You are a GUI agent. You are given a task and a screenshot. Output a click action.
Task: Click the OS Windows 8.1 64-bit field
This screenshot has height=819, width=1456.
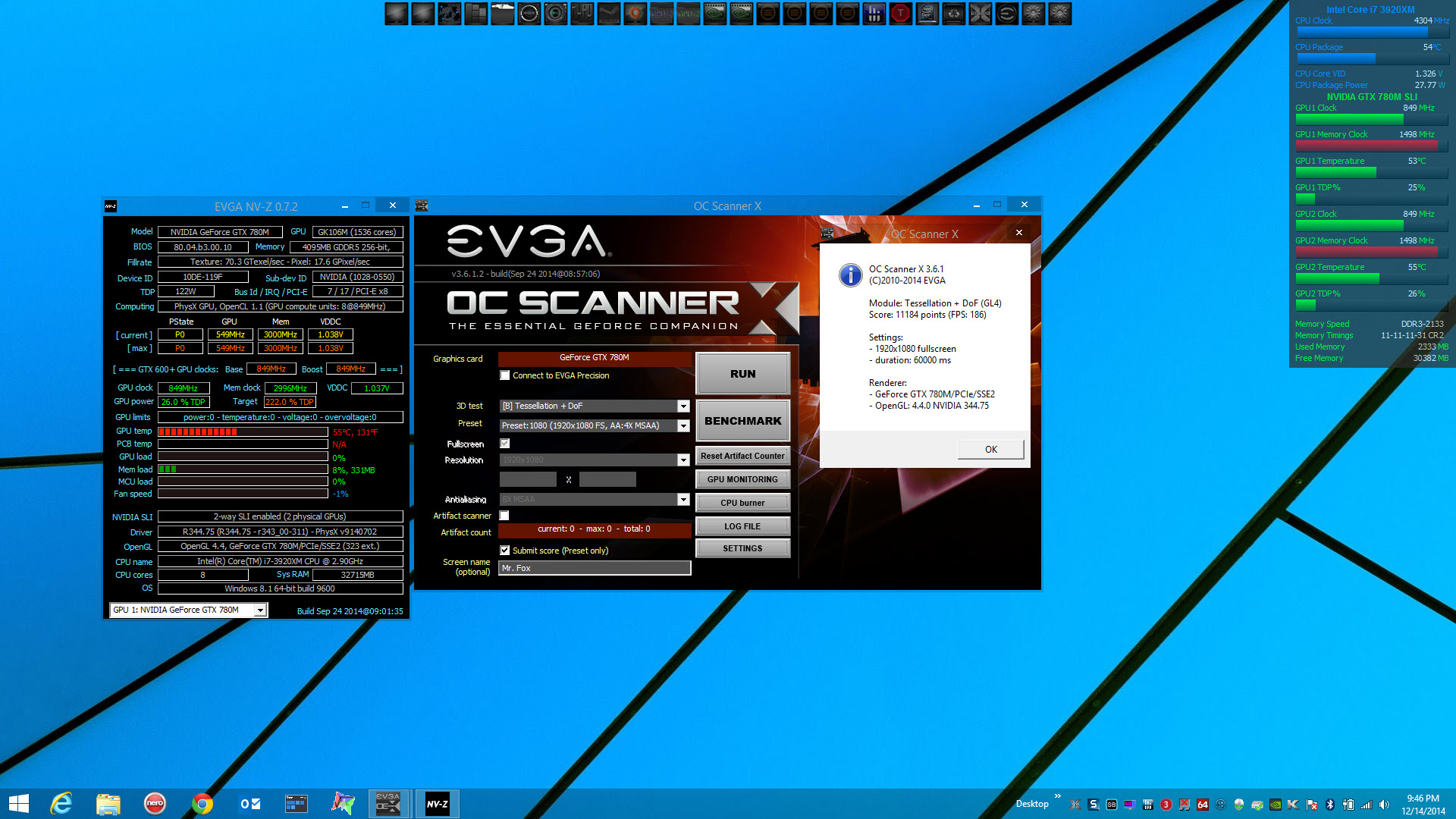[280, 588]
